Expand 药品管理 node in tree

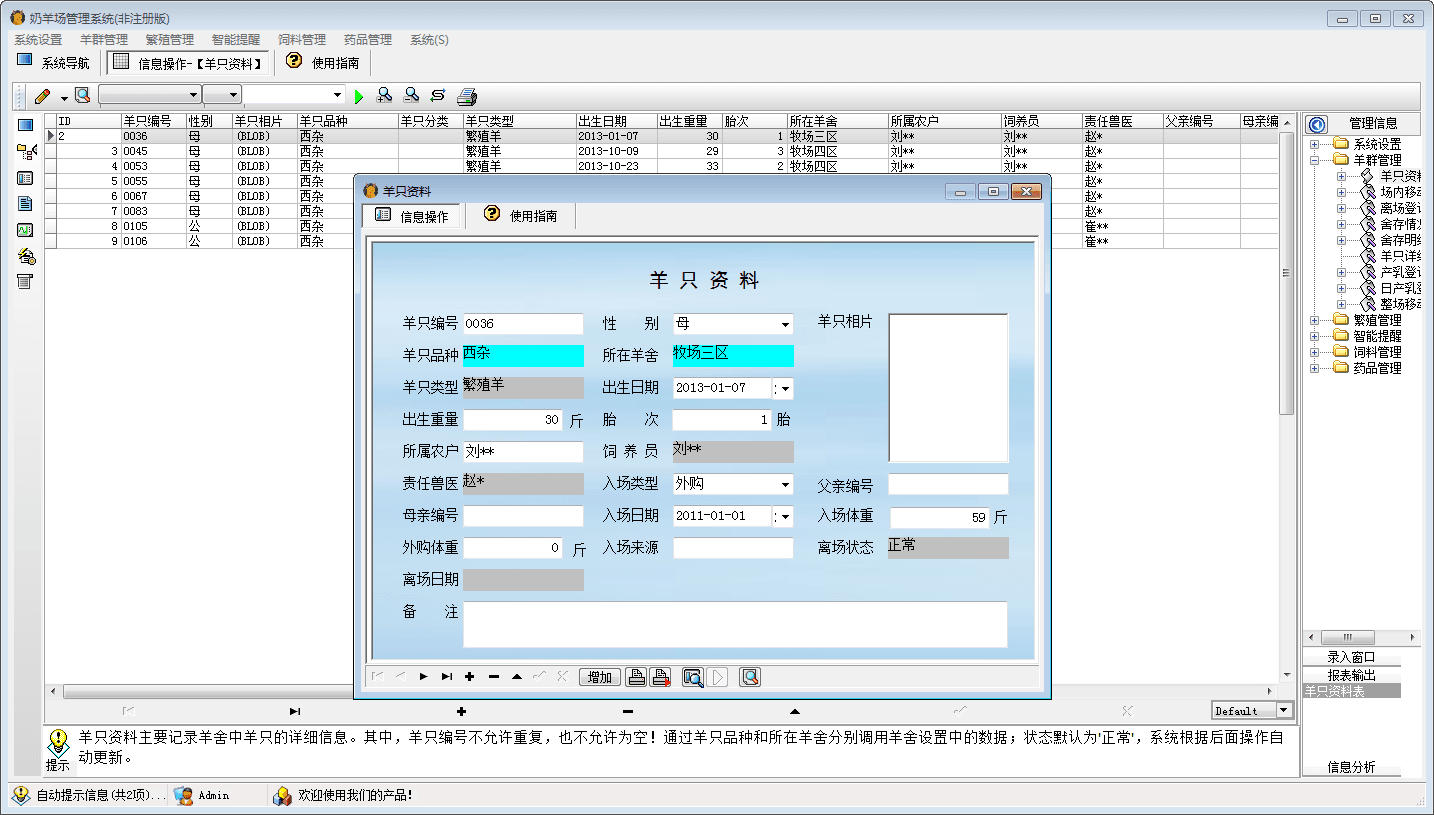(1315, 368)
